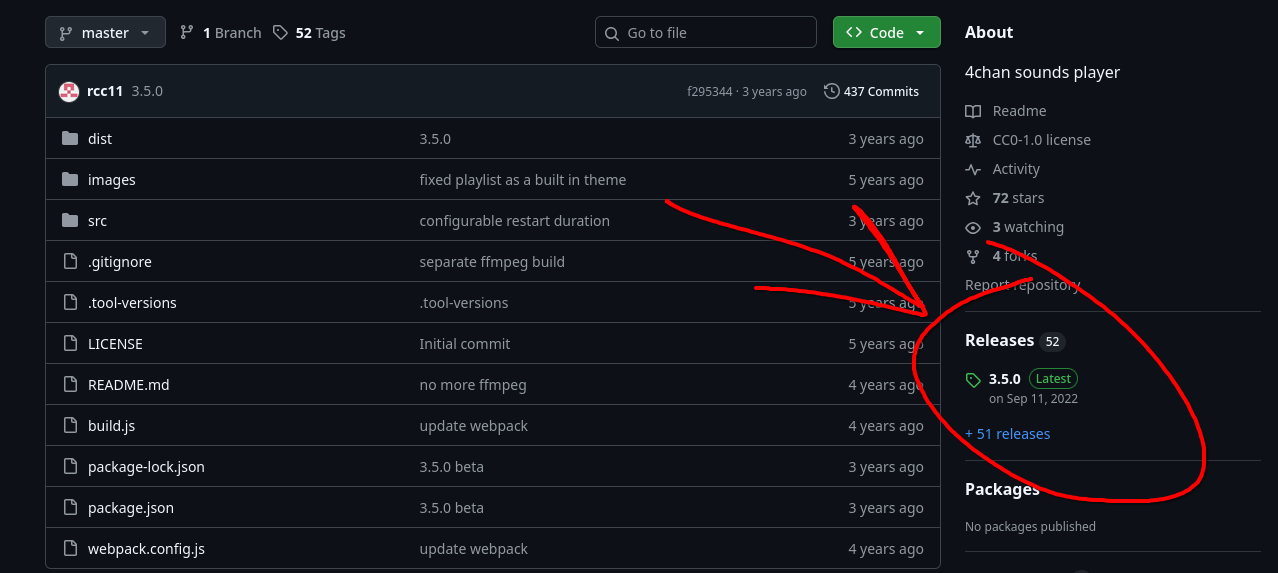Click the dist folder icon

70,139
